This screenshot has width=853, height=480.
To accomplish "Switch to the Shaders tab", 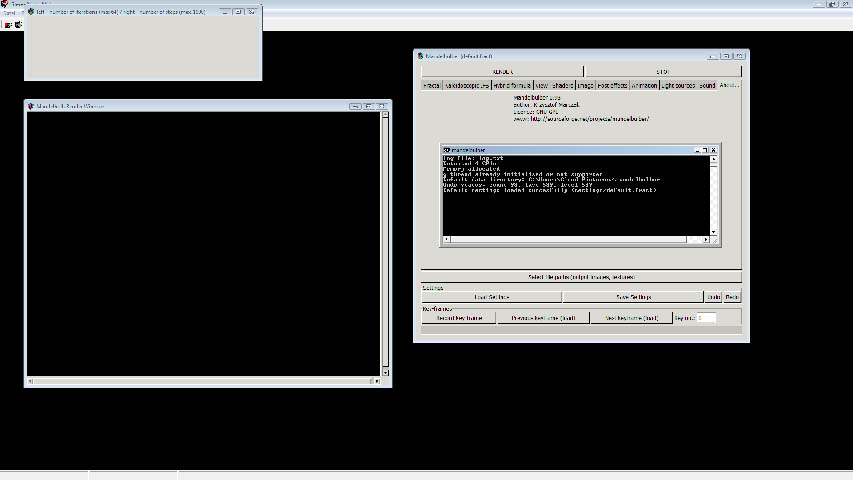I will (x=563, y=85).
